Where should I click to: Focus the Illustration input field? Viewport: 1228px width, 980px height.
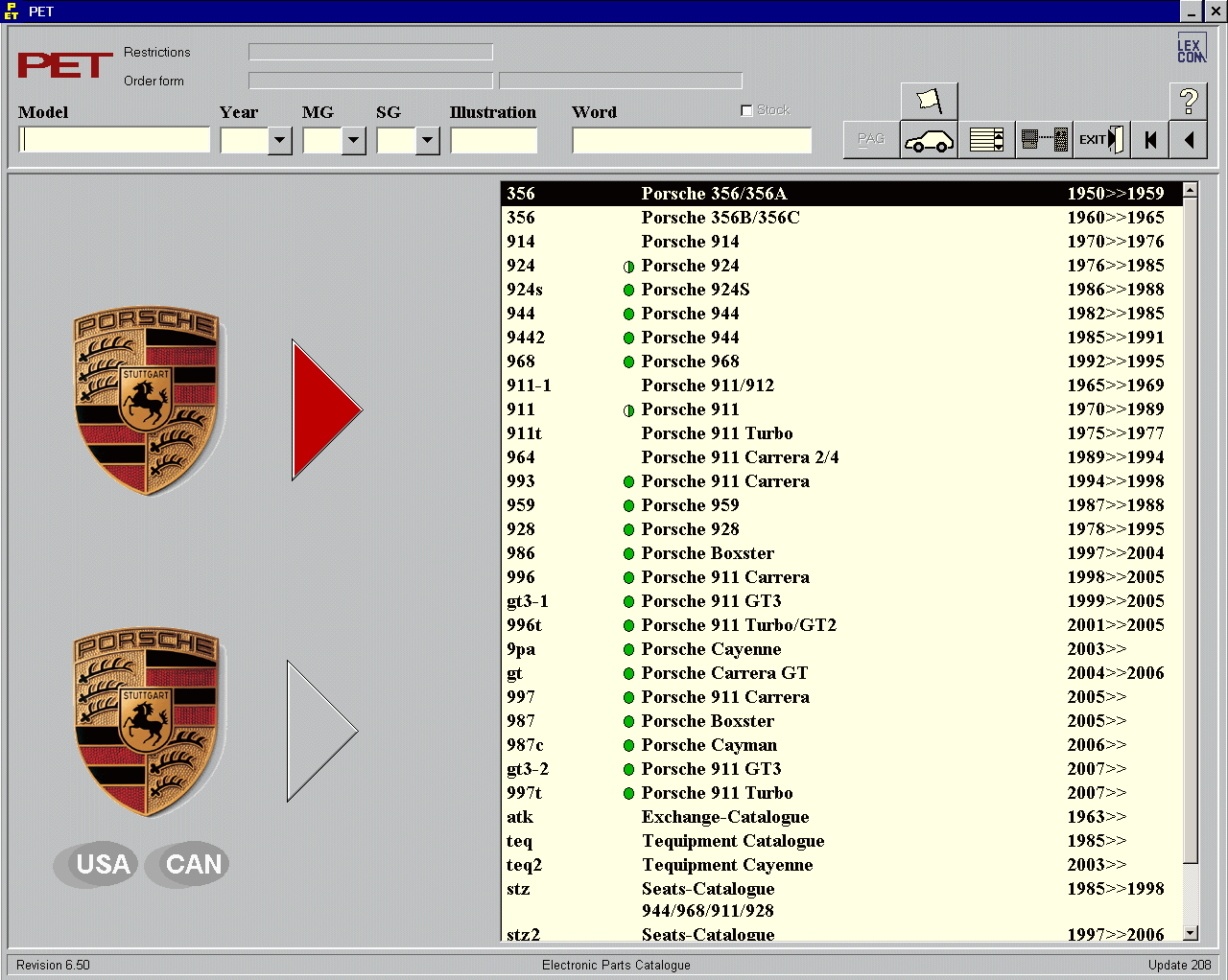point(493,140)
